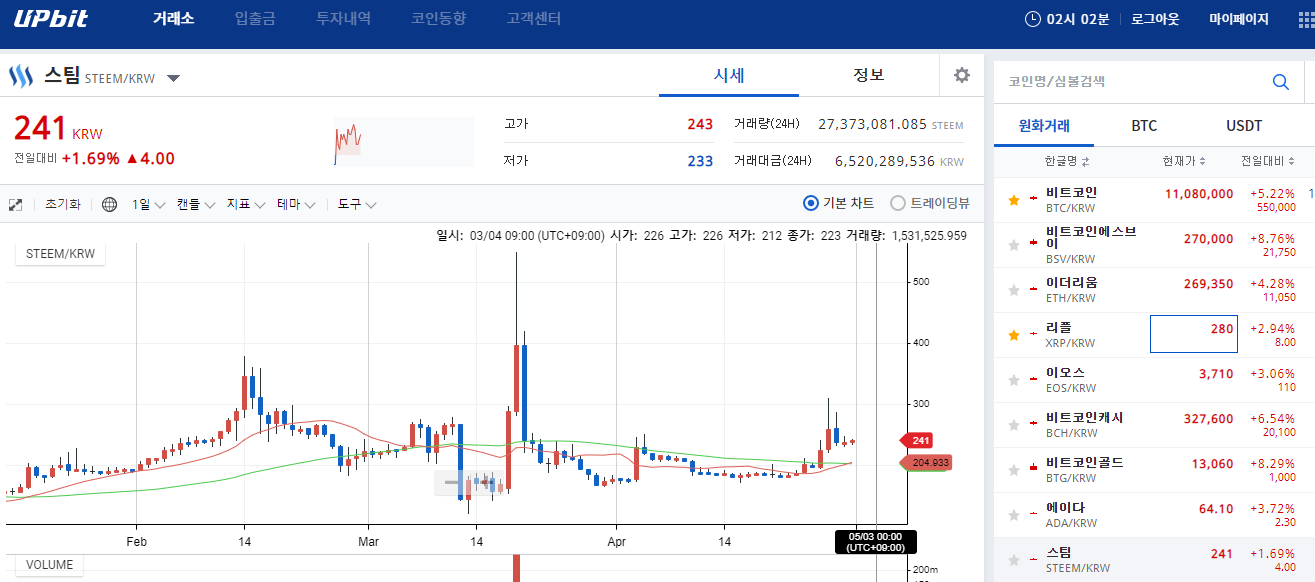Click the clock icon in header
The height and width of the screenshot is (582, 1315).
(1033, 19)
